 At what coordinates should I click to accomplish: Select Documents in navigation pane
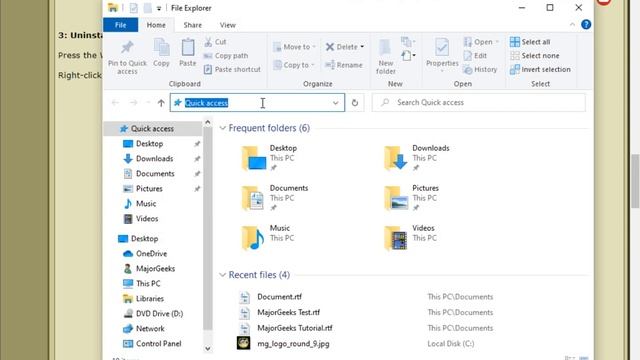point(155,173)
